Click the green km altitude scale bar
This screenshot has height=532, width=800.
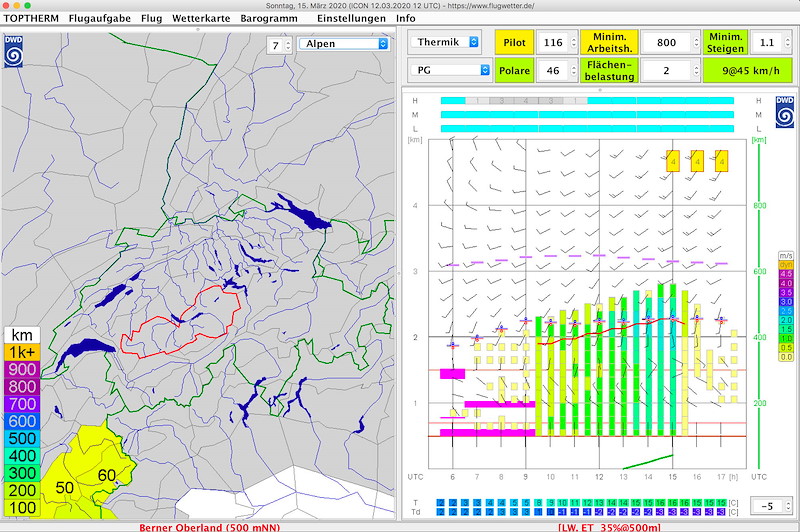pyautogui.click(x=759, y=304)
